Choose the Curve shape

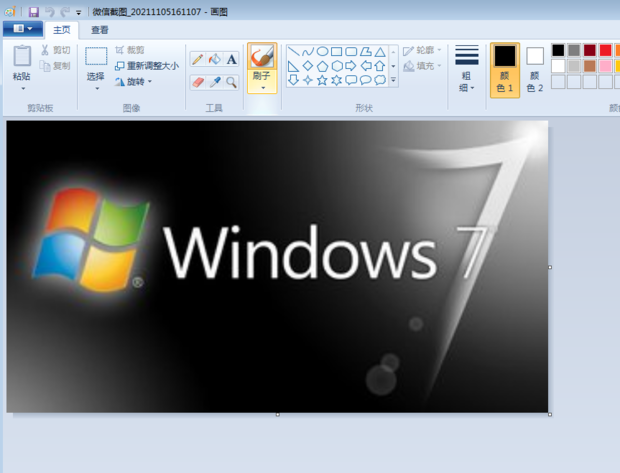tap(308, 52)
